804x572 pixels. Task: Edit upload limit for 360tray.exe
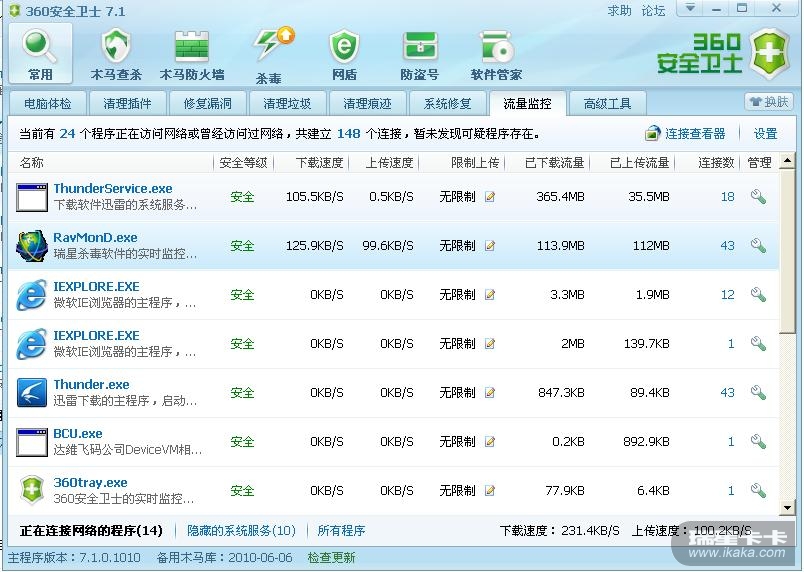coord(490,491)
